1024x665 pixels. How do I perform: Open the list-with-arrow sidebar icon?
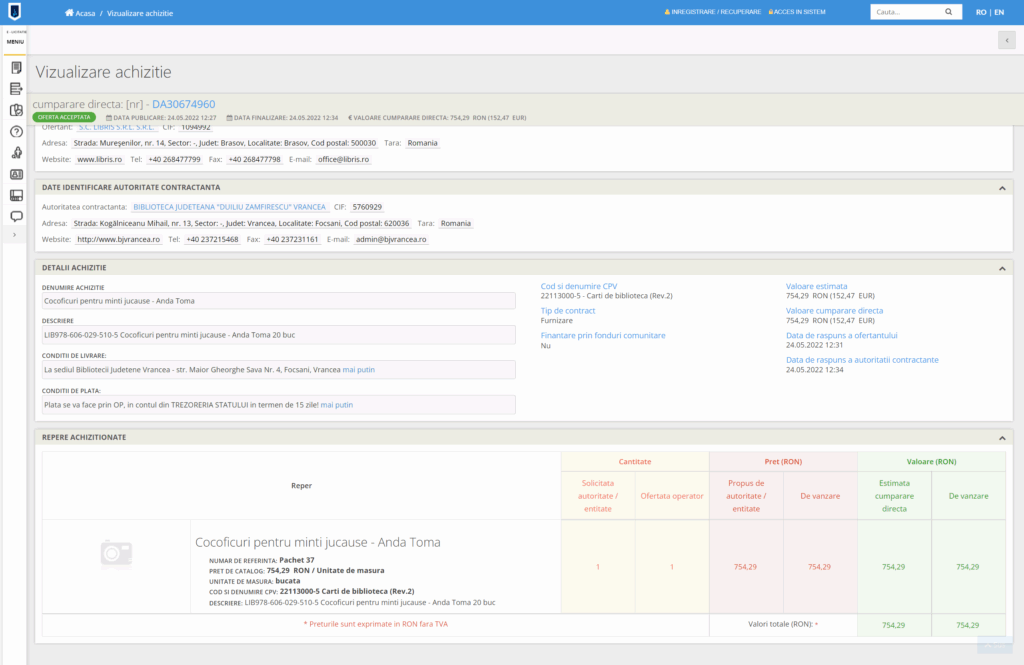pos(16,89)
